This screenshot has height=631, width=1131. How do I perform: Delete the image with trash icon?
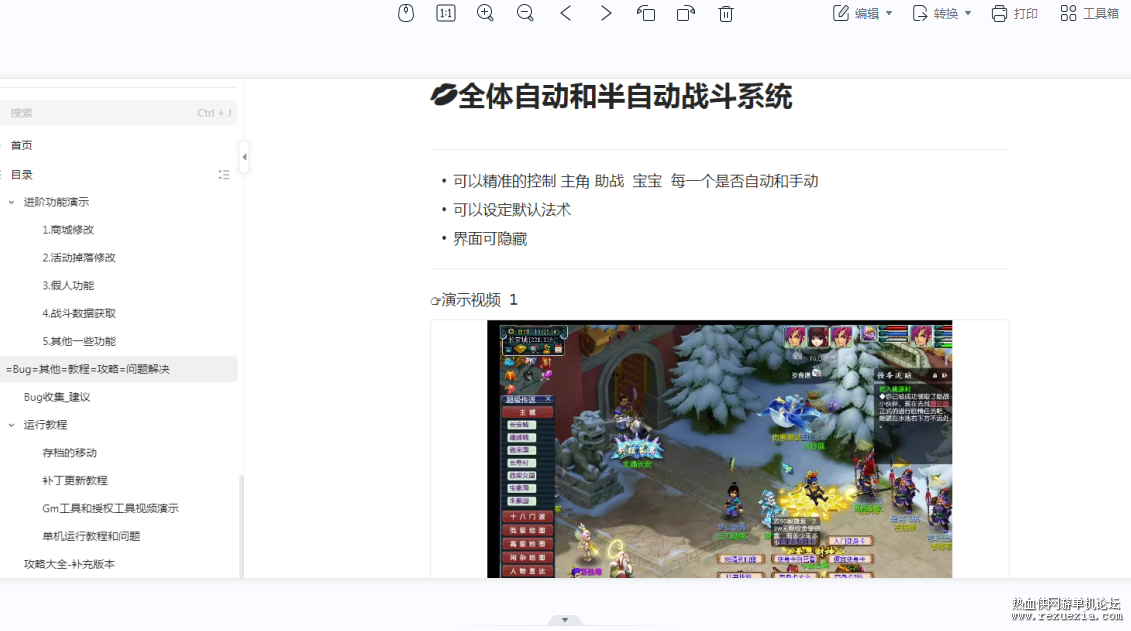click(x=726, y=13)
